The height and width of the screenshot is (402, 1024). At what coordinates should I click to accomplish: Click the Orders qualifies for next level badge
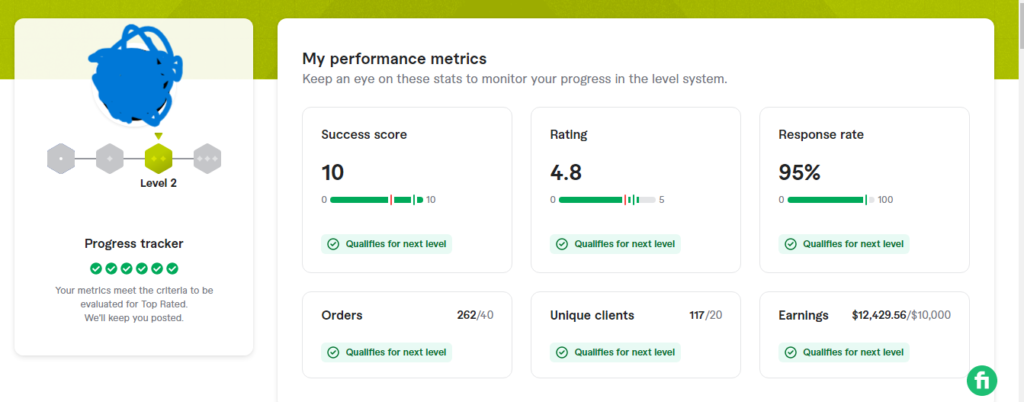(388, 352)
